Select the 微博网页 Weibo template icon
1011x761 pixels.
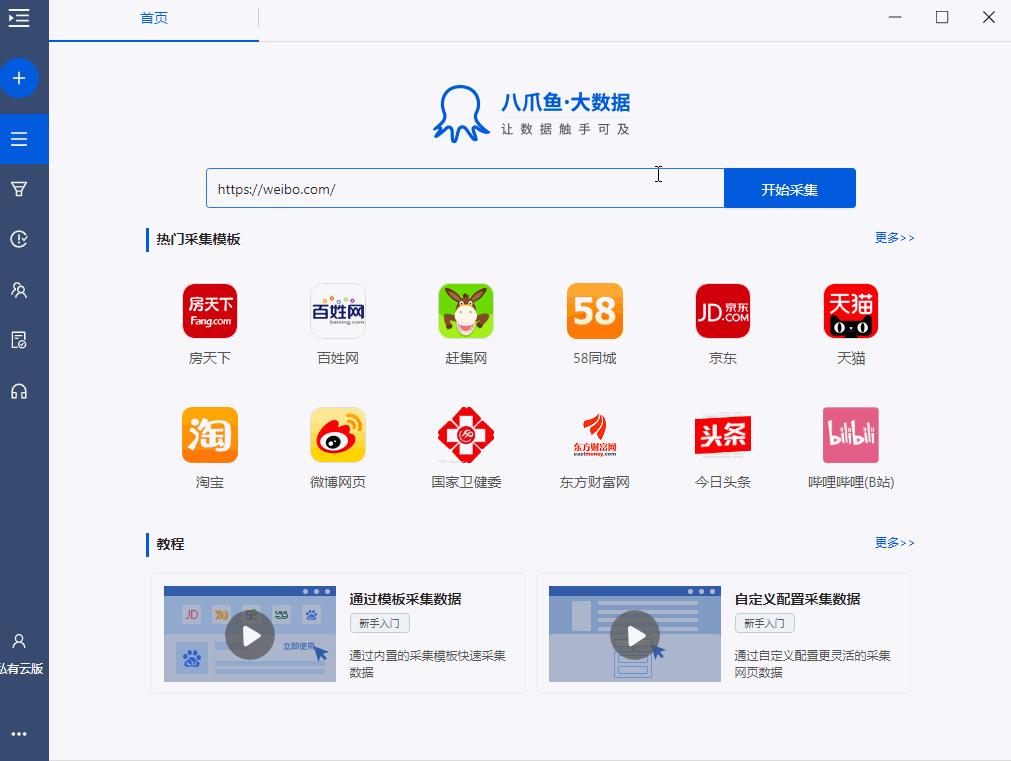click(x=338, y=435)
